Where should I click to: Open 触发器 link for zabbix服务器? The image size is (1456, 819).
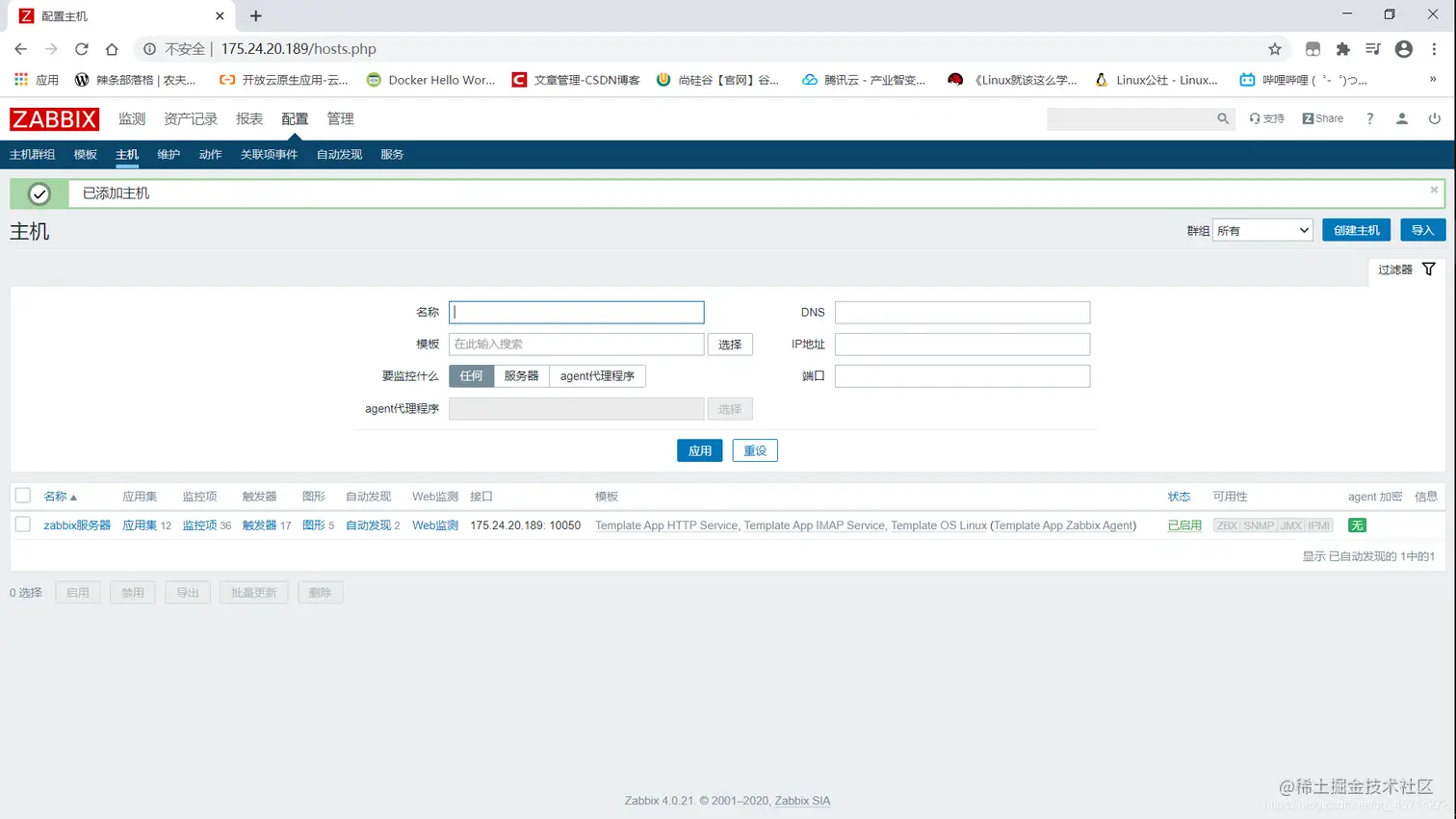[259, 525]
